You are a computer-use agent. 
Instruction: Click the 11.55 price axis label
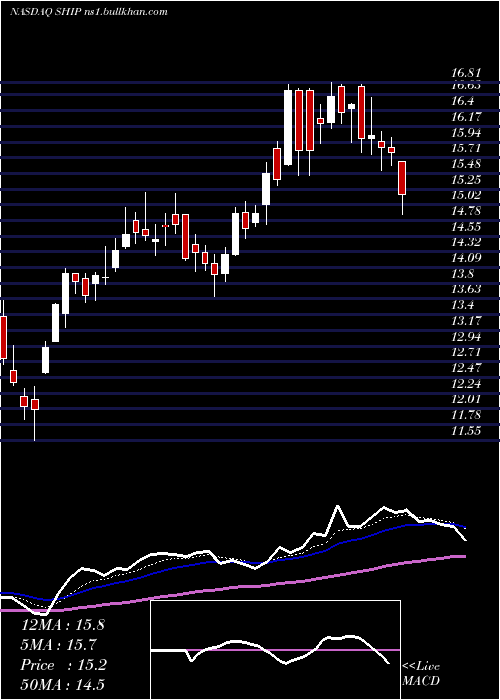pyautogui.click(x=466, y=431)
